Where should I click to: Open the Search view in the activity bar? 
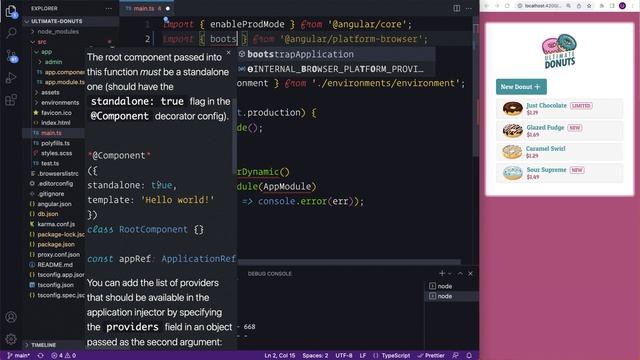[x=11, y=33]
